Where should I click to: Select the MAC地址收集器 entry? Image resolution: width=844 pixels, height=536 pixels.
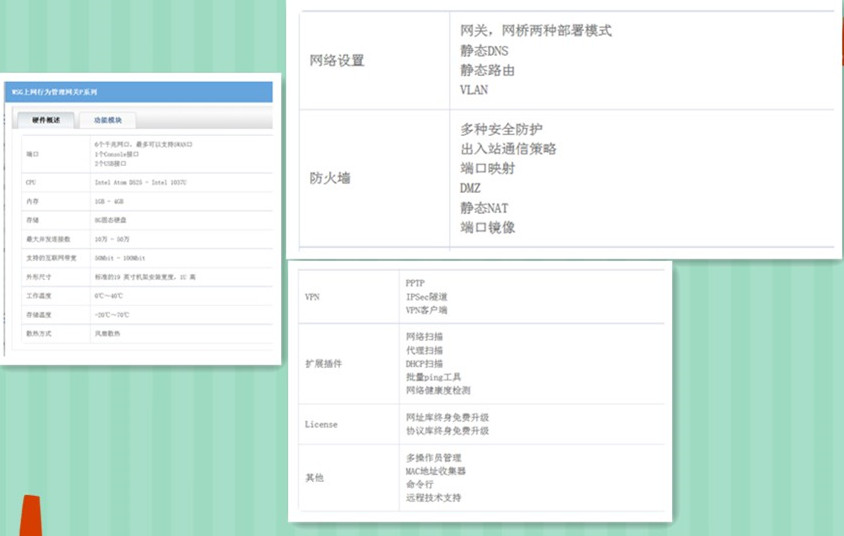coord(435,471)
